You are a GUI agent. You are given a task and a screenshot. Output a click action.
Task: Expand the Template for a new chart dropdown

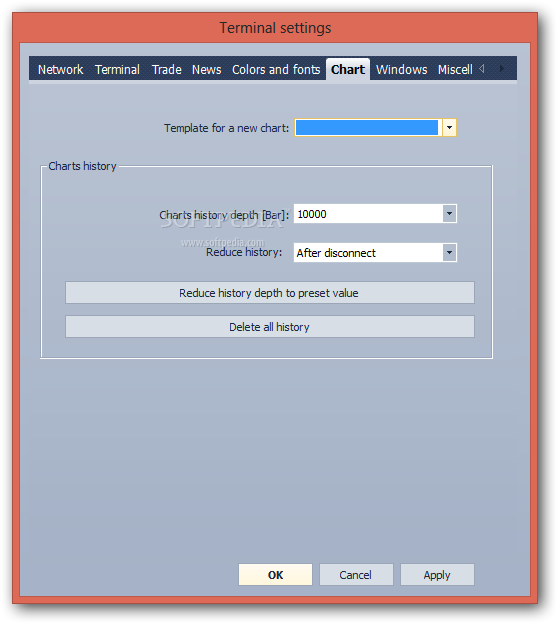449,128
